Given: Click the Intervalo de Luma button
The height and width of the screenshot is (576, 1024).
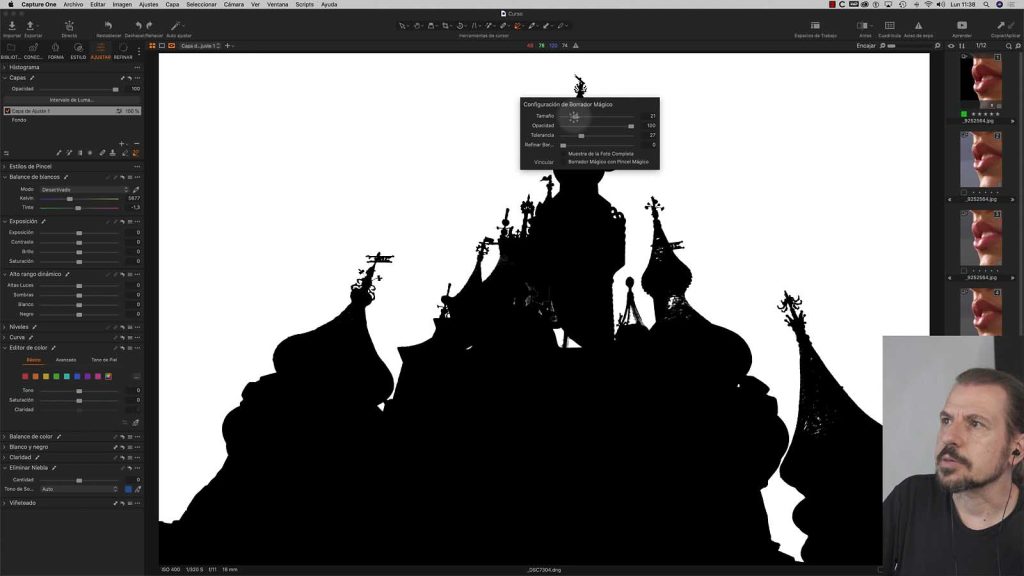Looking at the screenshot, I should (x=72, y=100).
